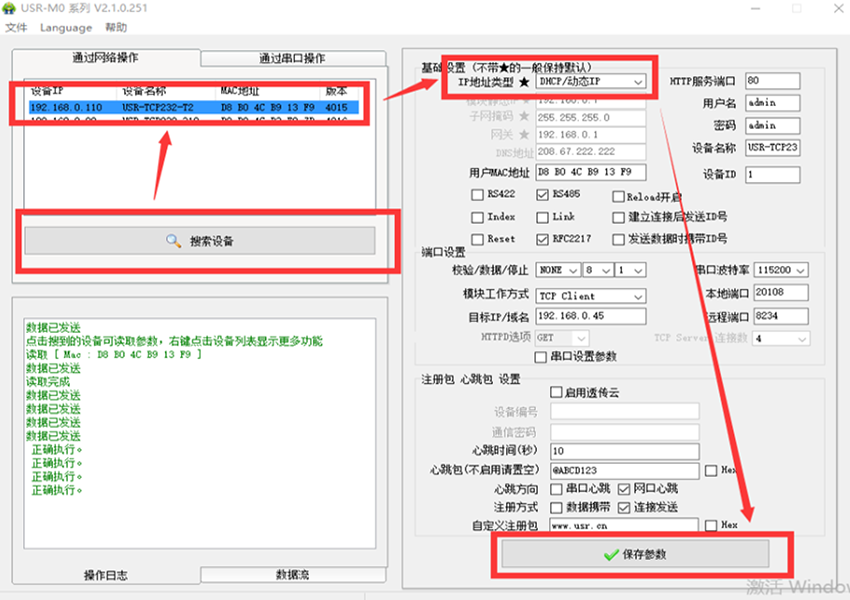Expand the 串口波特率 115200 dropdown
Image resolution: width=850 pixels, height=600 pixels.
pyautogui.click(x=781, y=270)
